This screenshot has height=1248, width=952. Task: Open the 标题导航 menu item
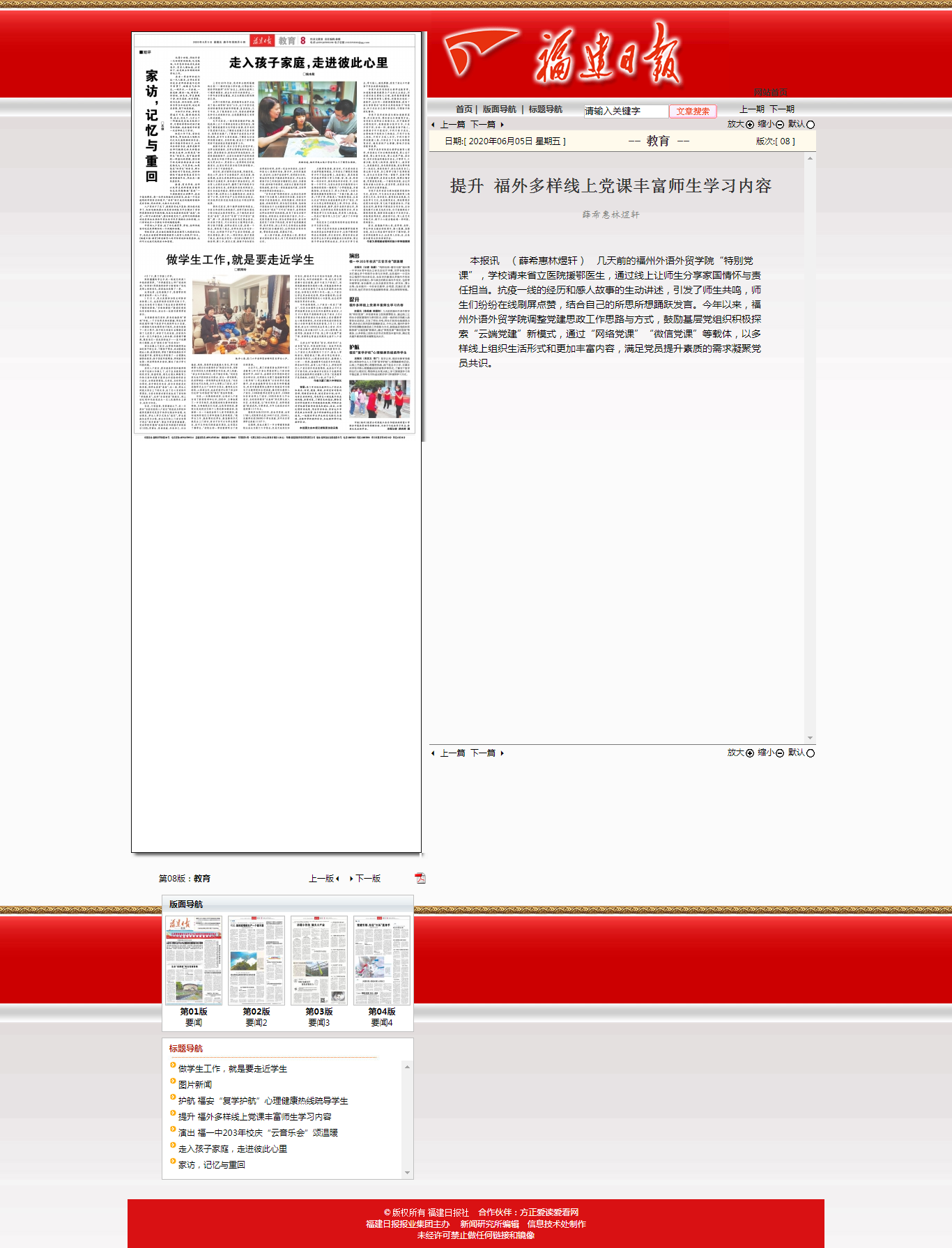click(545, 109)
